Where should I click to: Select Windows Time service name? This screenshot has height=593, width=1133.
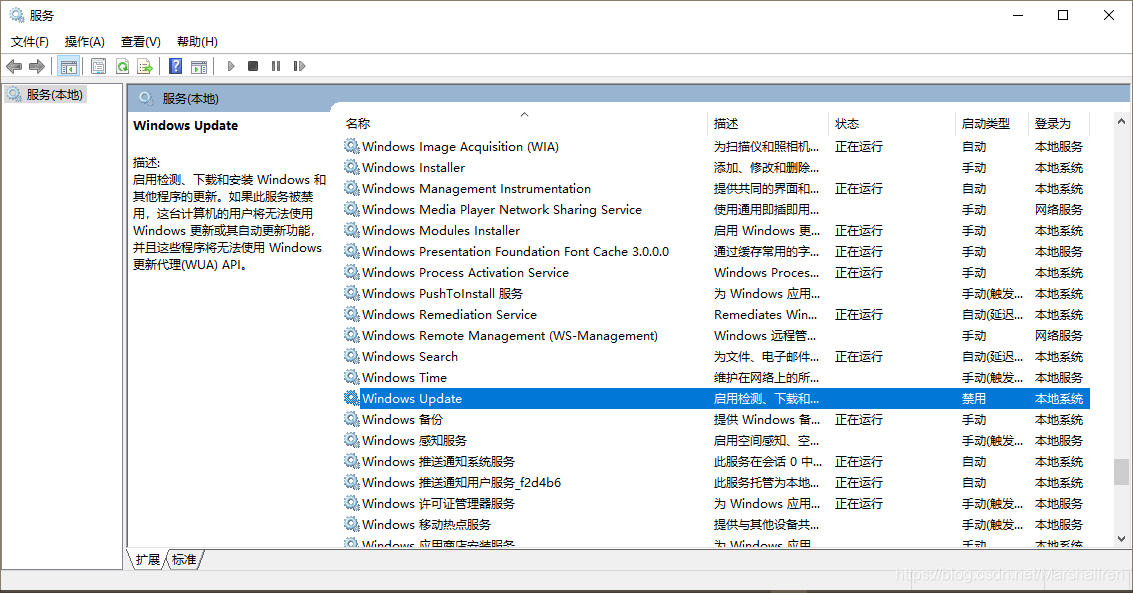click(x=405, y=378)
